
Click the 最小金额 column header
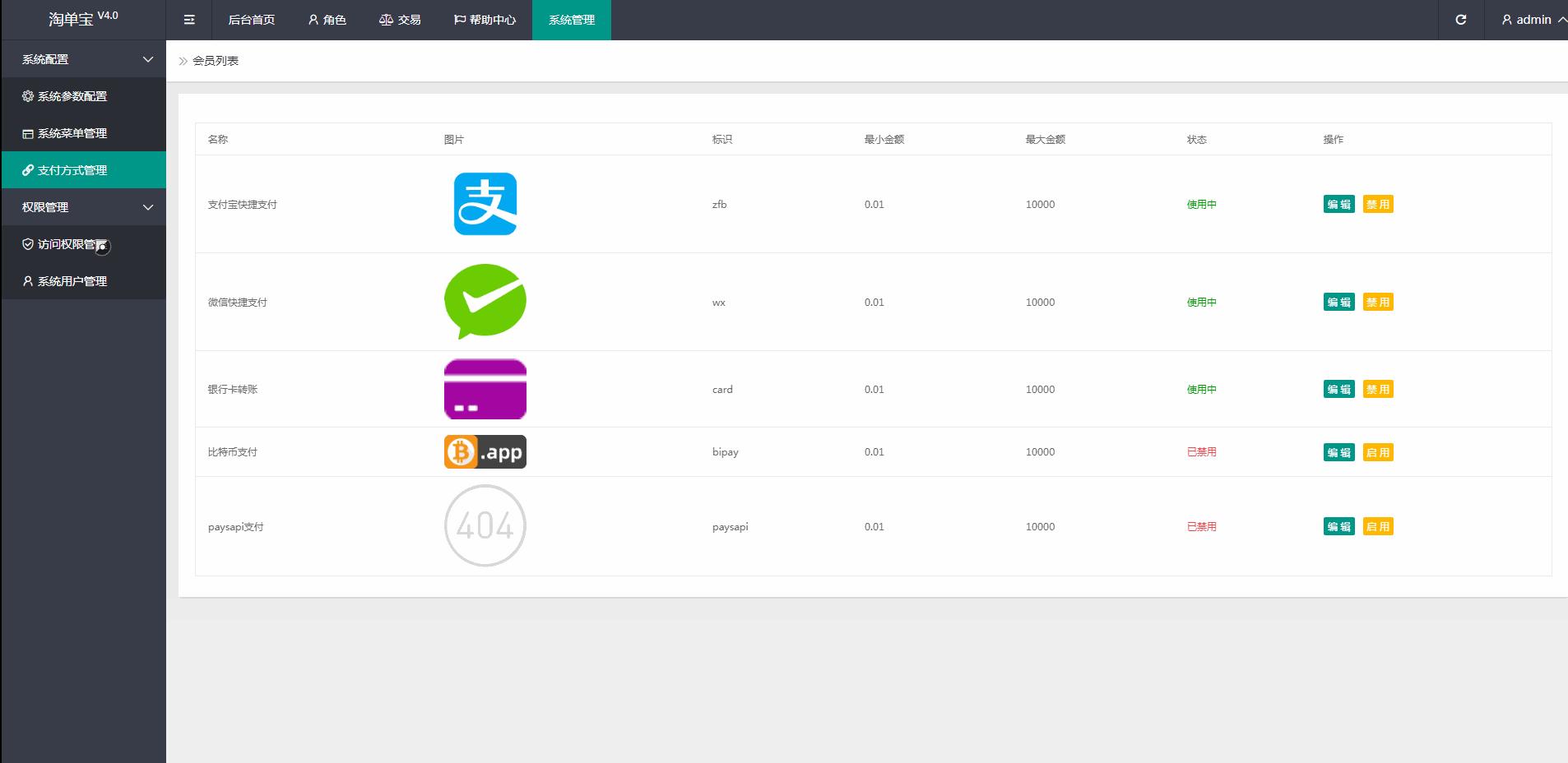[884, 140]
